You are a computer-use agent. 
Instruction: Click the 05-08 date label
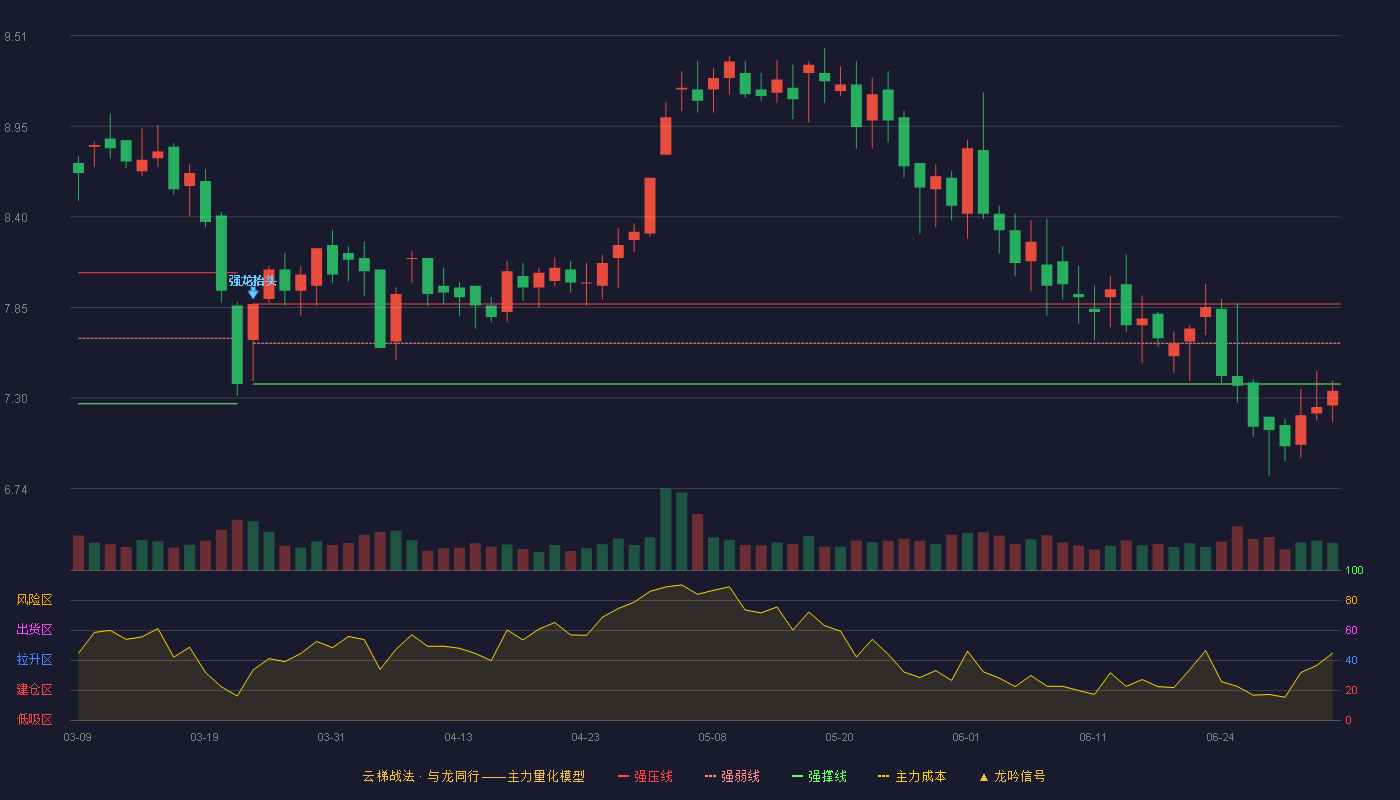tap(712, 737)
